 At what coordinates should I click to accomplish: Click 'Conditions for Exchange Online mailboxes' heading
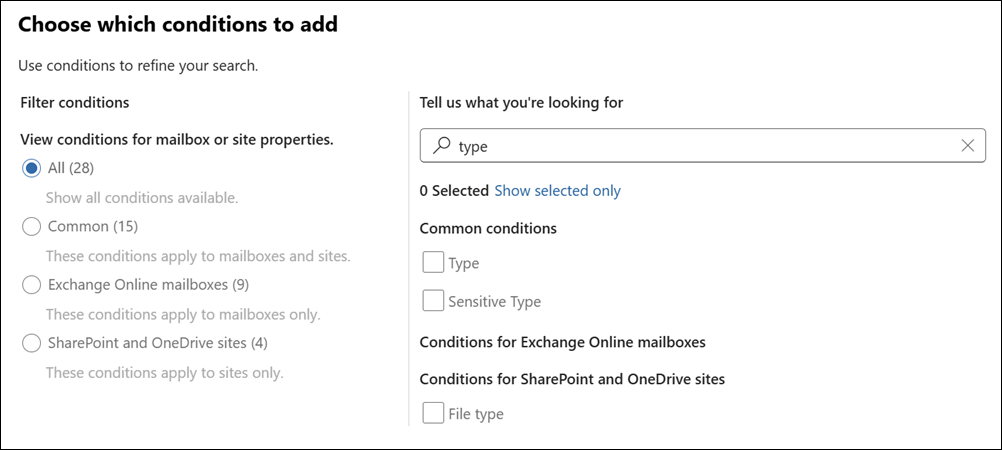pos(562,342)
